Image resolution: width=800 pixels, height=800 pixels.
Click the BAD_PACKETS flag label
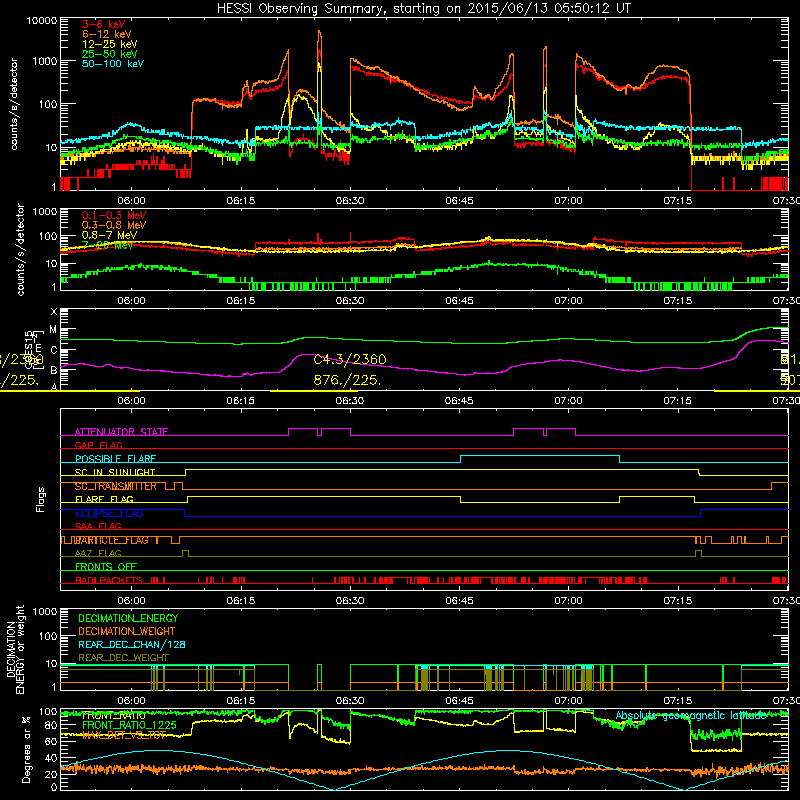[109, 580]
